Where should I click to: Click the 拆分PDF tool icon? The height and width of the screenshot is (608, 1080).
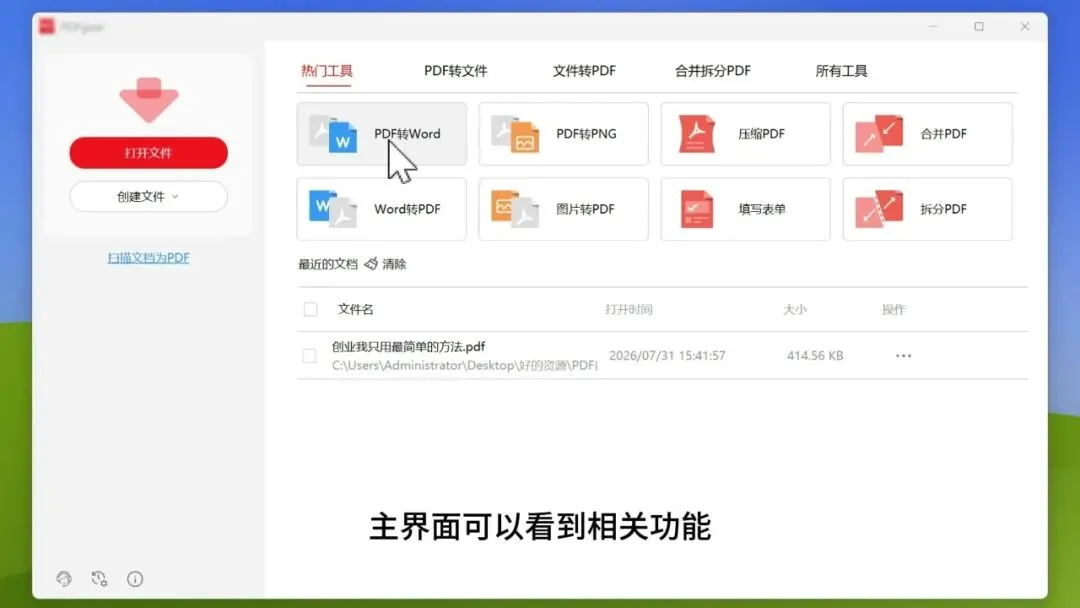pos(879,209)
